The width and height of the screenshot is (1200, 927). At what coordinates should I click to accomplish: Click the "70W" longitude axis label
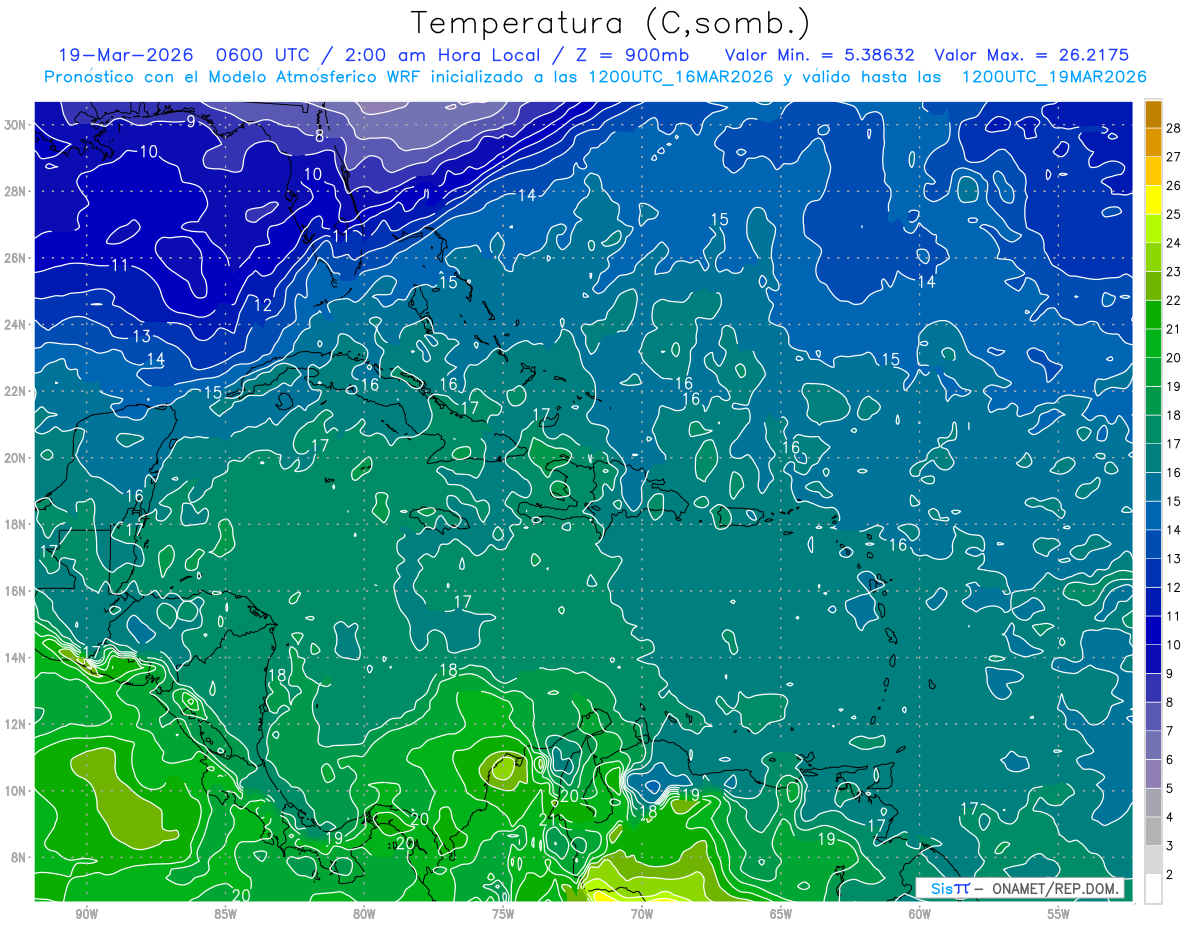[x=642, y=914]
